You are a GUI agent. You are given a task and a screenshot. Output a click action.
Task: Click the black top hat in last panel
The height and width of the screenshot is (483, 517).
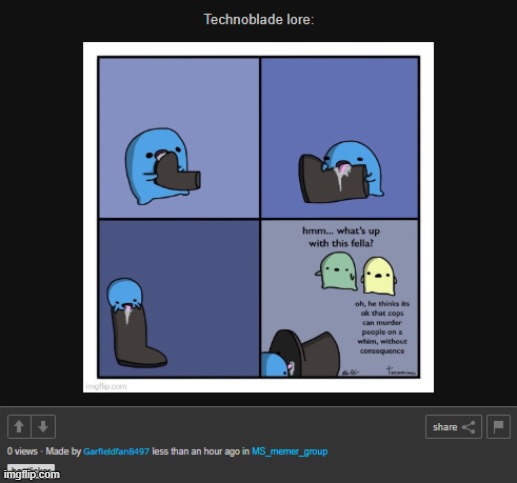[305, 353]
